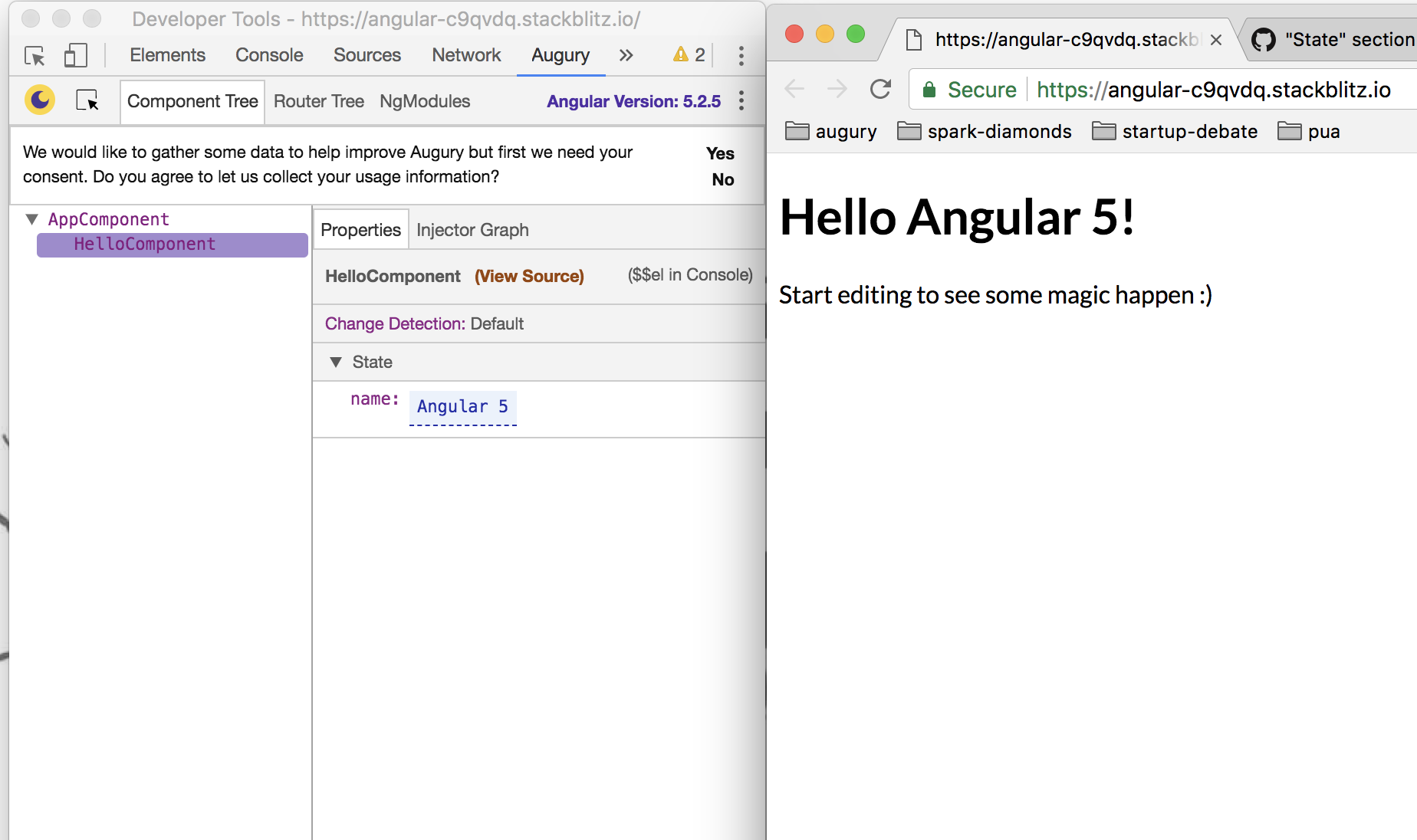Open the Router Tree view

point(318,101)
